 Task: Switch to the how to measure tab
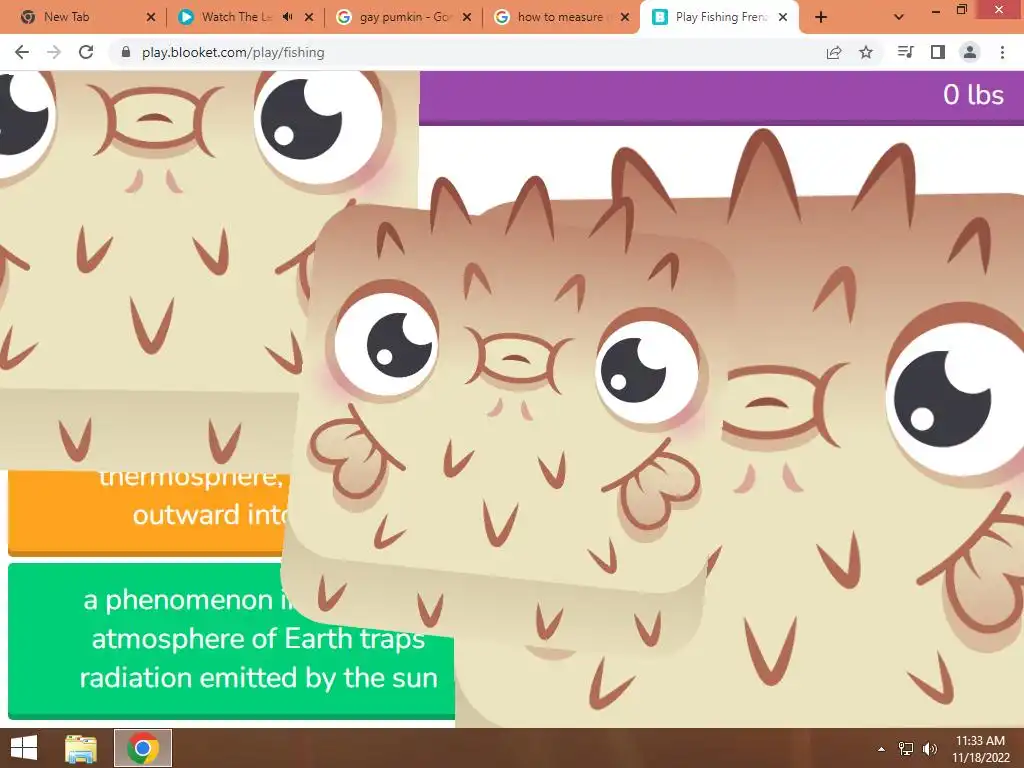pyautogui.click(x=562, y=17)
